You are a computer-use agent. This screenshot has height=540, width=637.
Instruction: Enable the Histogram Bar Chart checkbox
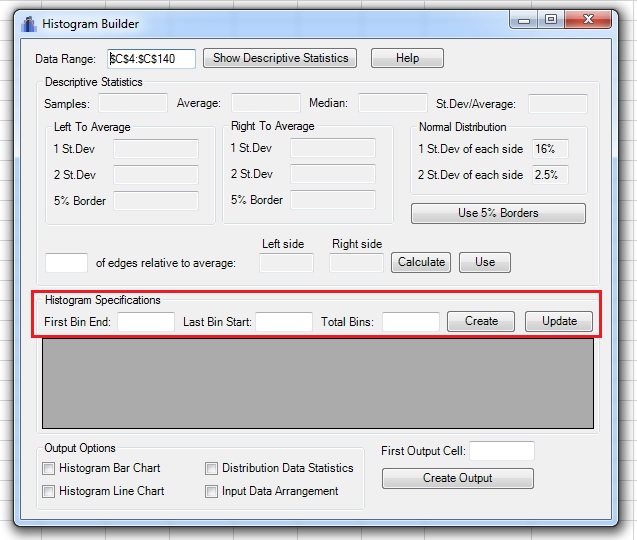(x=48, y=468)
